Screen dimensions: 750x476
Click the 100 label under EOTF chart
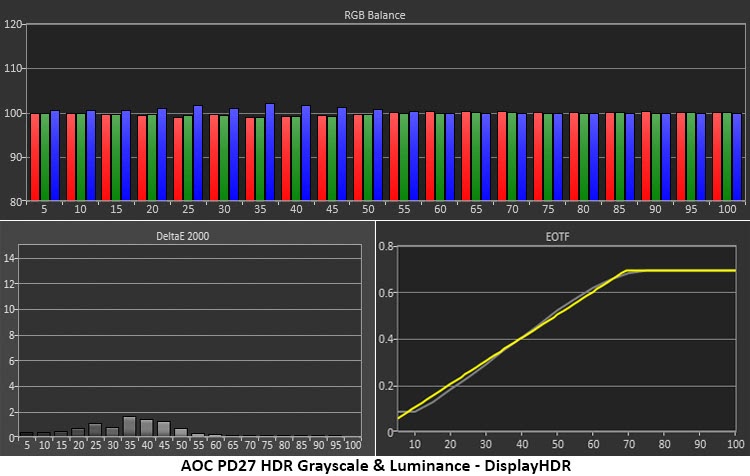736,444
